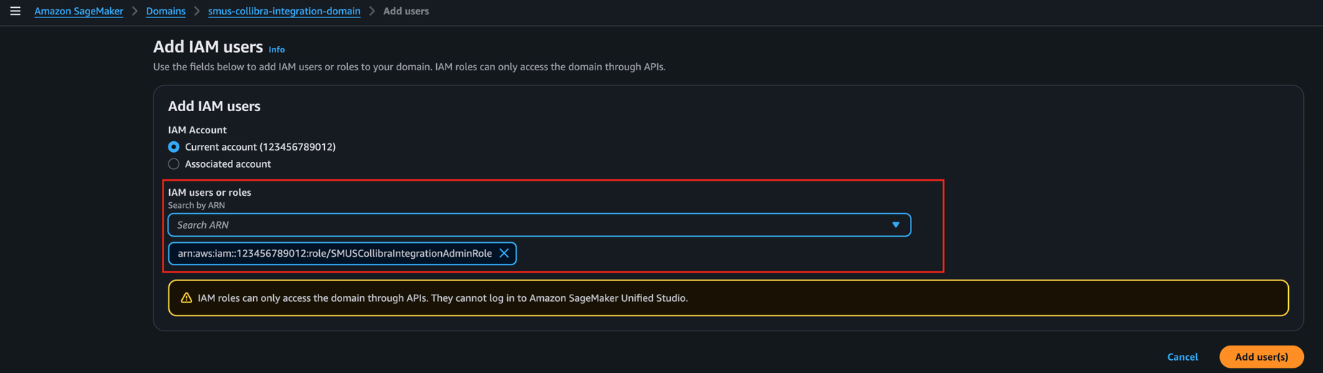Expand the Search ARN dropdown arrow
The image size is (1323, 373).
(x=896, y=225)
